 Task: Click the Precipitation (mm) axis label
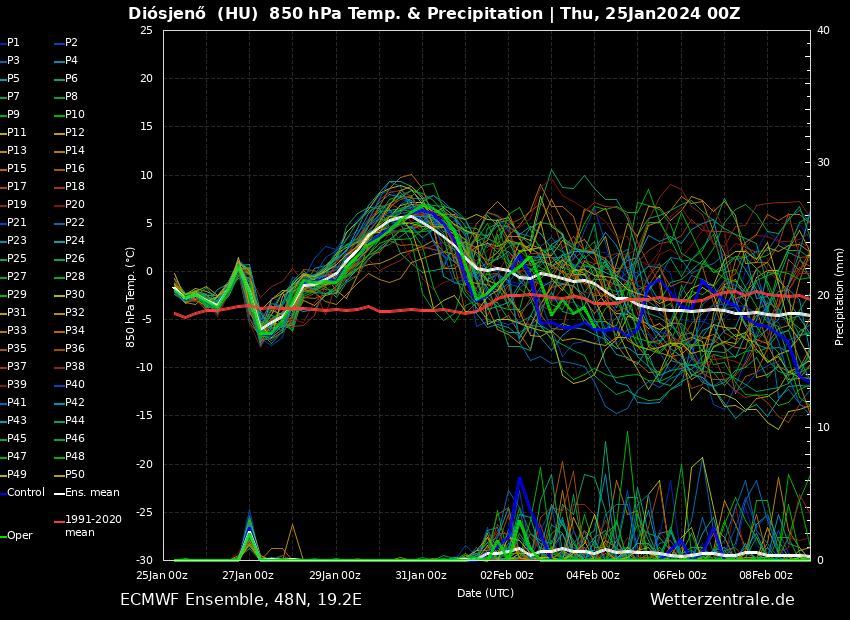click(840, 296)
